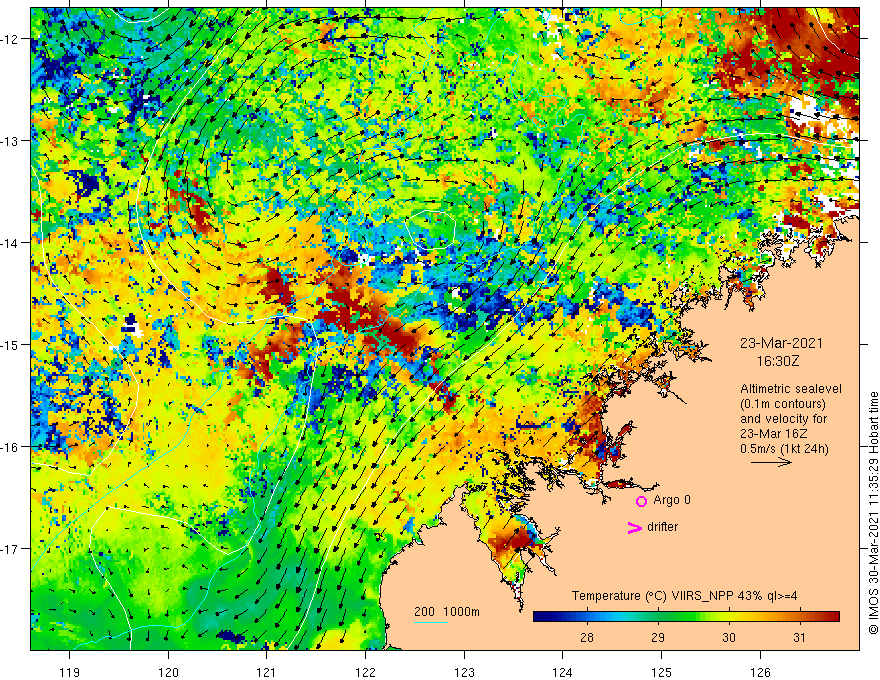Click longitude axis label 126
Viewport: 880px width, 680px height.
coord(760,672)
